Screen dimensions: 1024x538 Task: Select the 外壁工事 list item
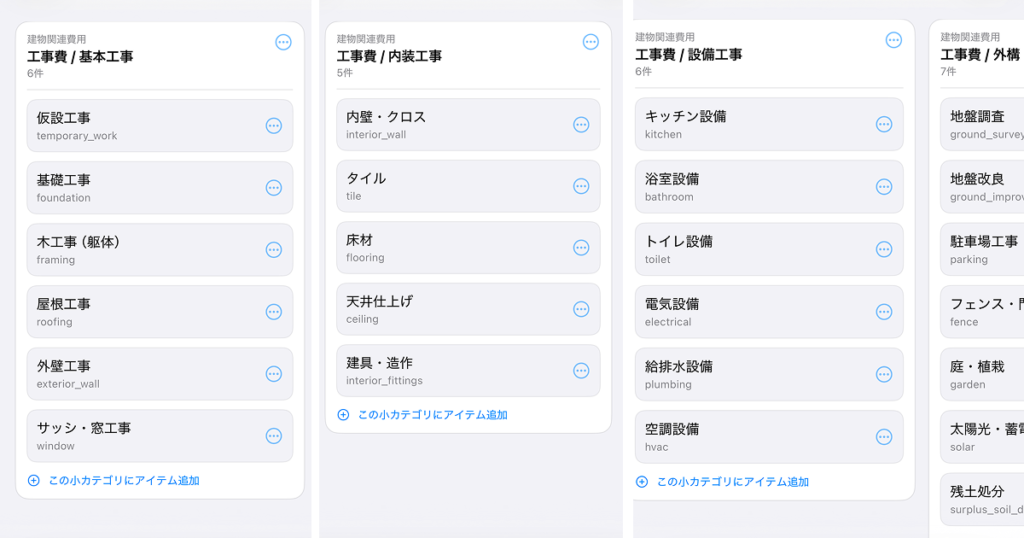(x=140, y=374)
